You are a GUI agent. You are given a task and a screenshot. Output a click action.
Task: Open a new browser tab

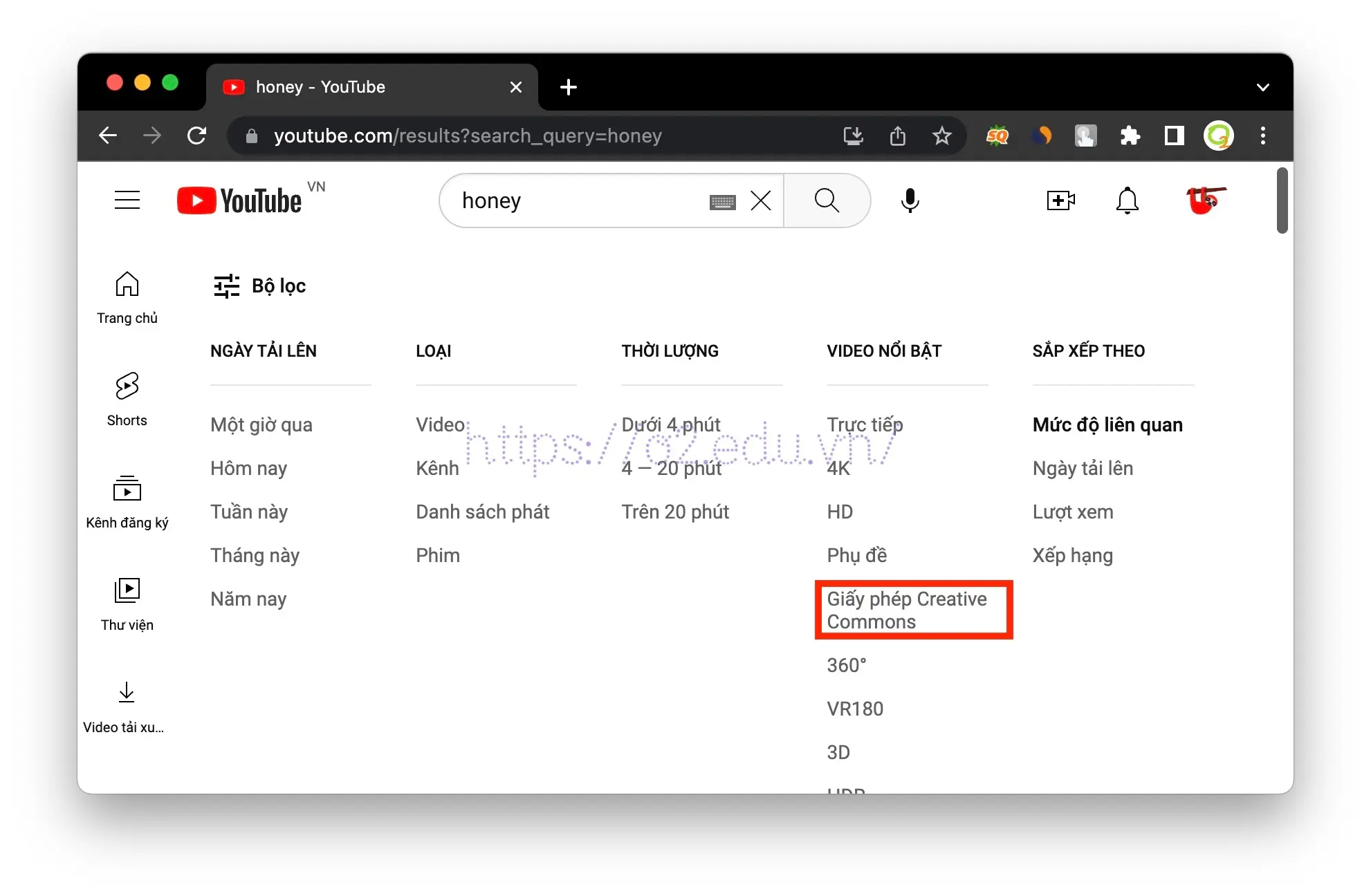pyautogui.click(x=569, y=87)
